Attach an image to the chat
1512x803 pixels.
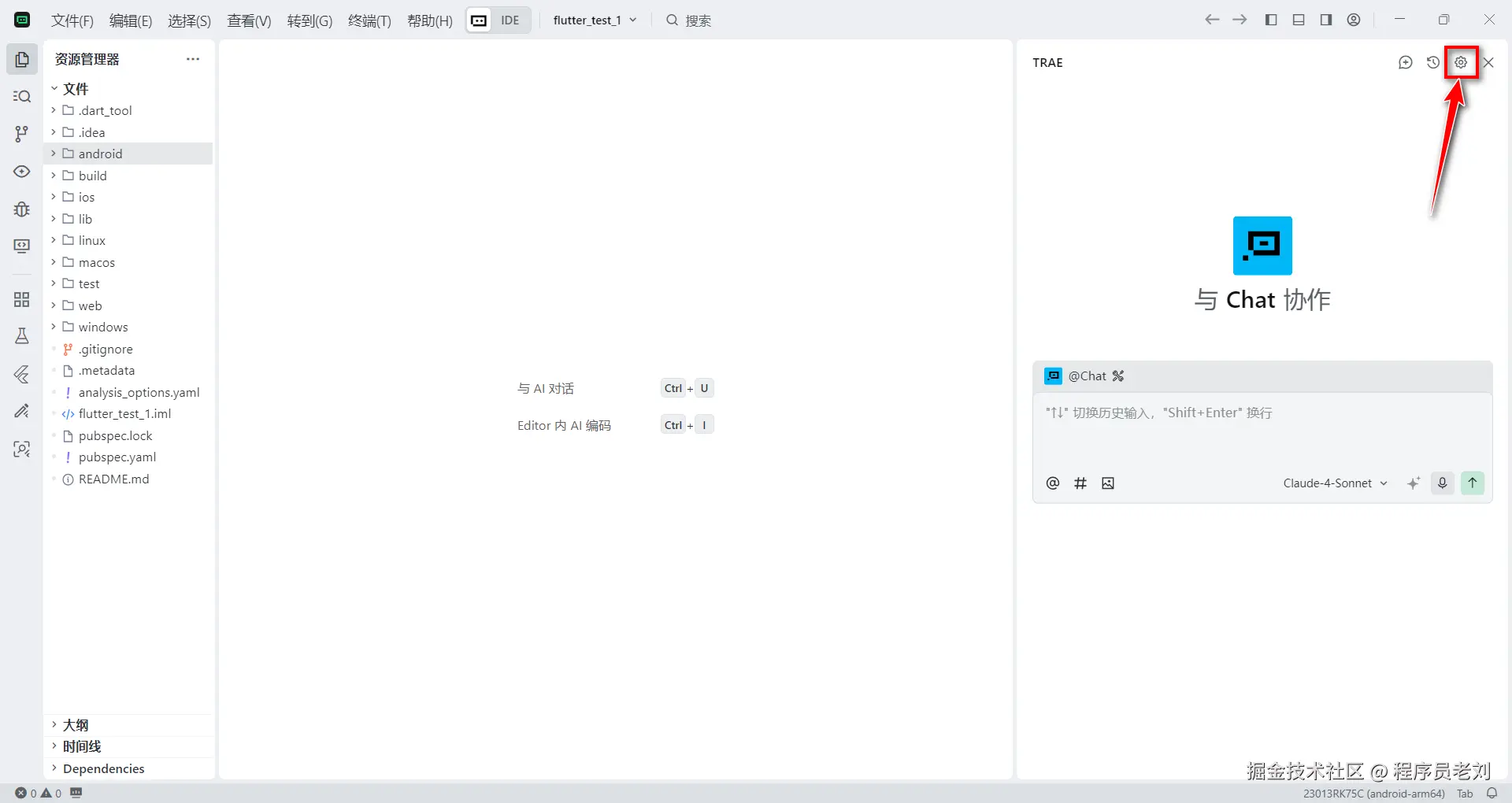click(1108, 483)
